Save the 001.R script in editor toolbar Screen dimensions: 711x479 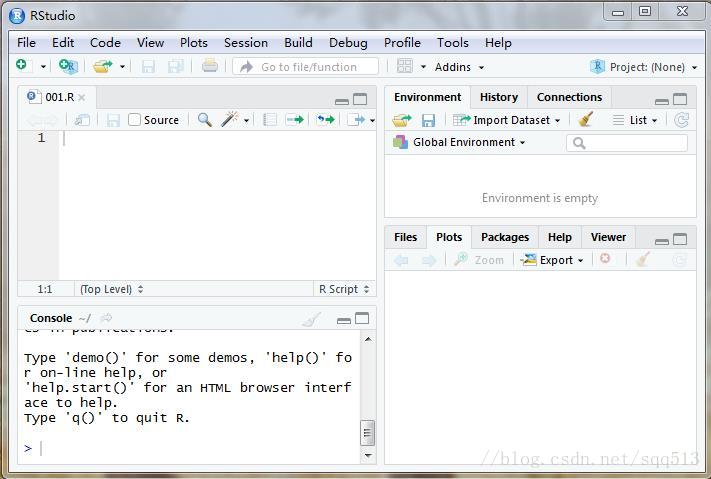coord(113,120)
